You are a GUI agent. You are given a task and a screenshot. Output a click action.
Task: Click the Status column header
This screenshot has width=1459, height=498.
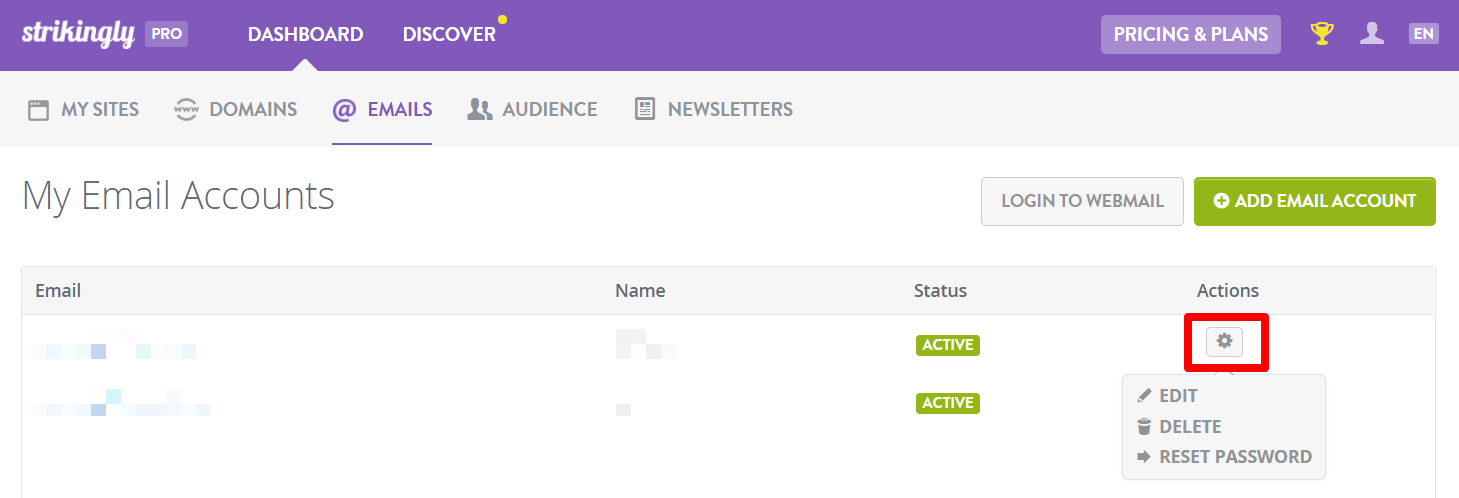point(940,291)
